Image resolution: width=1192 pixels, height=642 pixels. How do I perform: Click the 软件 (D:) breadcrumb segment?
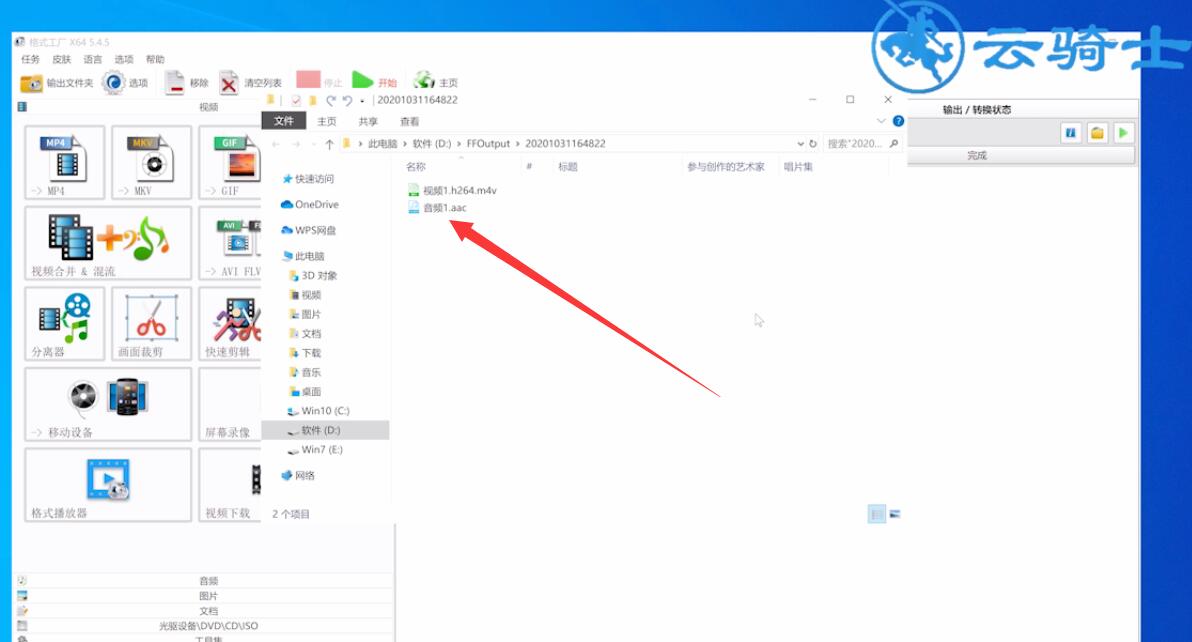pyautogui.click(x=432, y=144)
